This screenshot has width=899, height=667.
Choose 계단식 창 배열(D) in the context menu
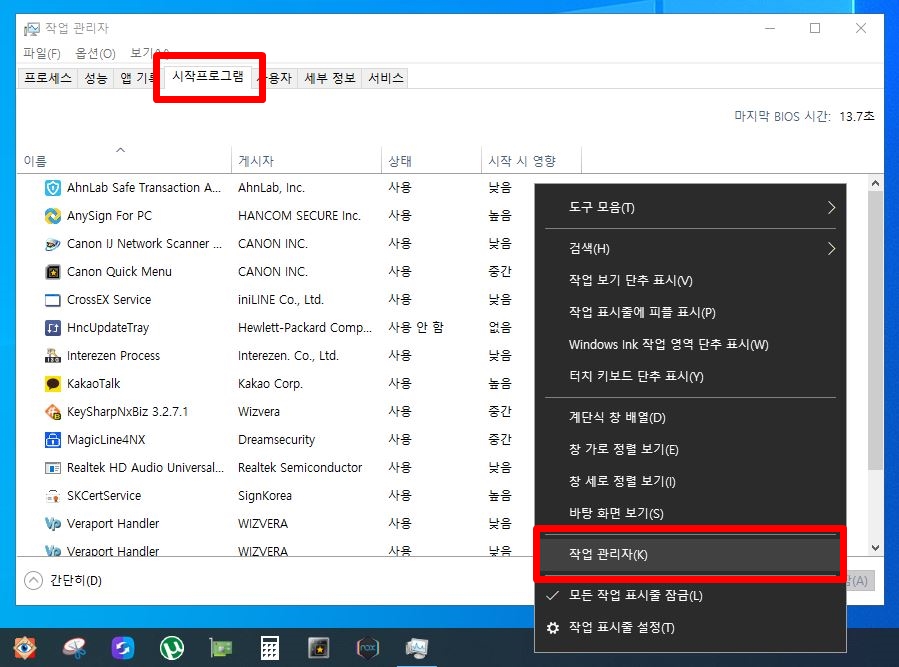point(690,418)
